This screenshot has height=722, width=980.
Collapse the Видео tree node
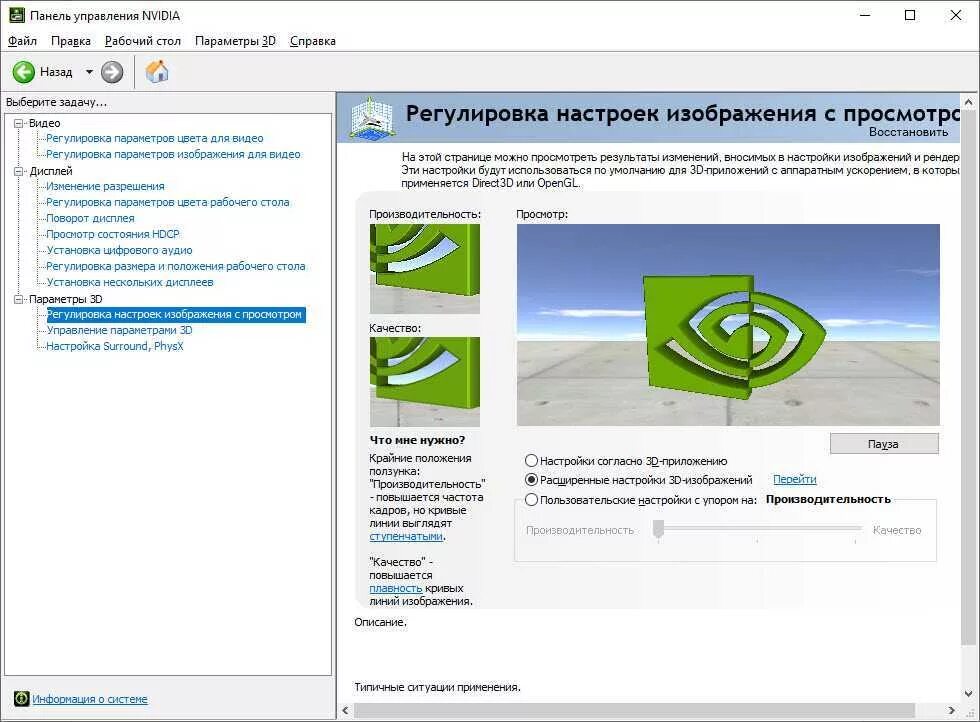(19, 123)
